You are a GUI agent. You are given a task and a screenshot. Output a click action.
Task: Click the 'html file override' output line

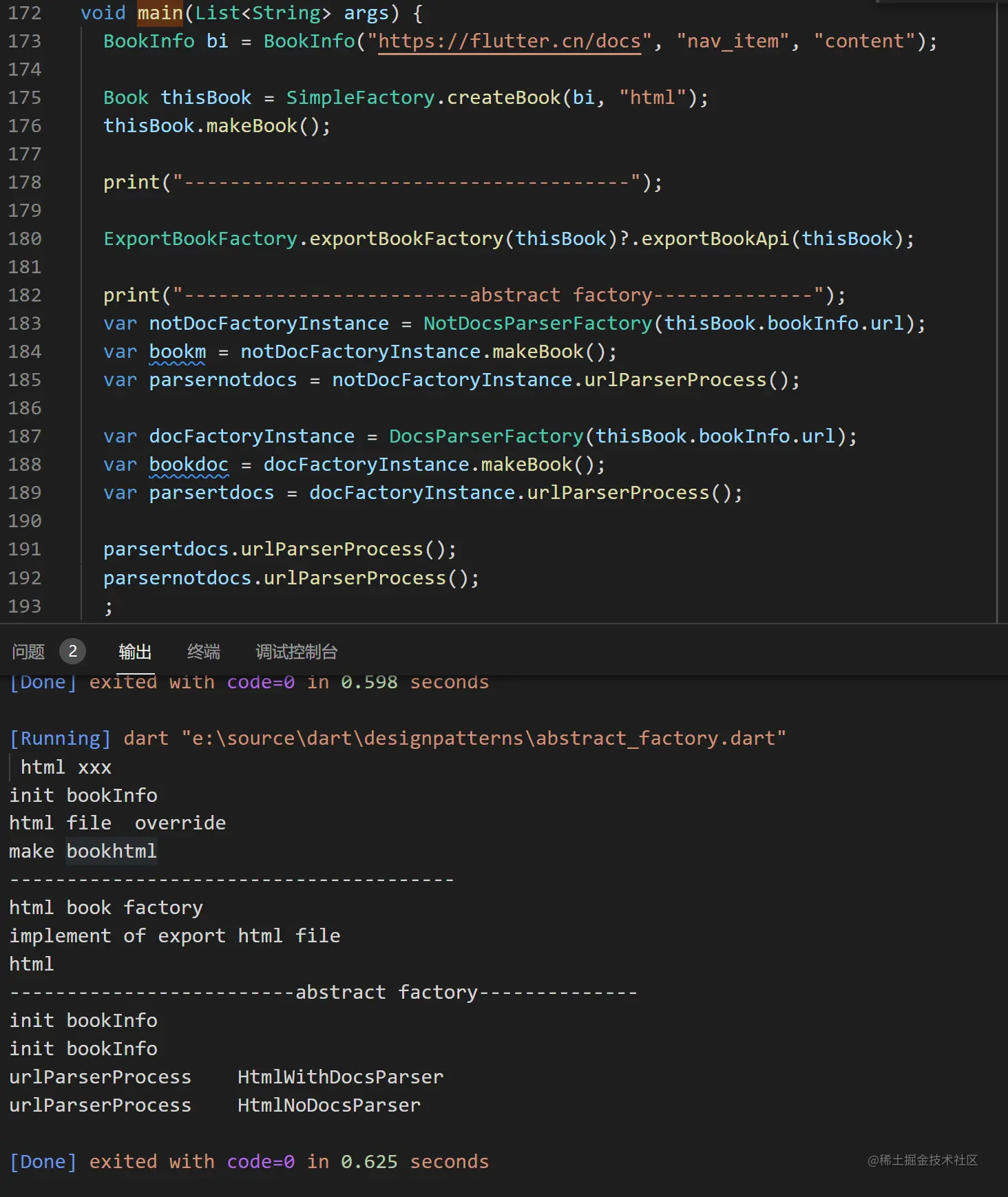tap(117, 823)
